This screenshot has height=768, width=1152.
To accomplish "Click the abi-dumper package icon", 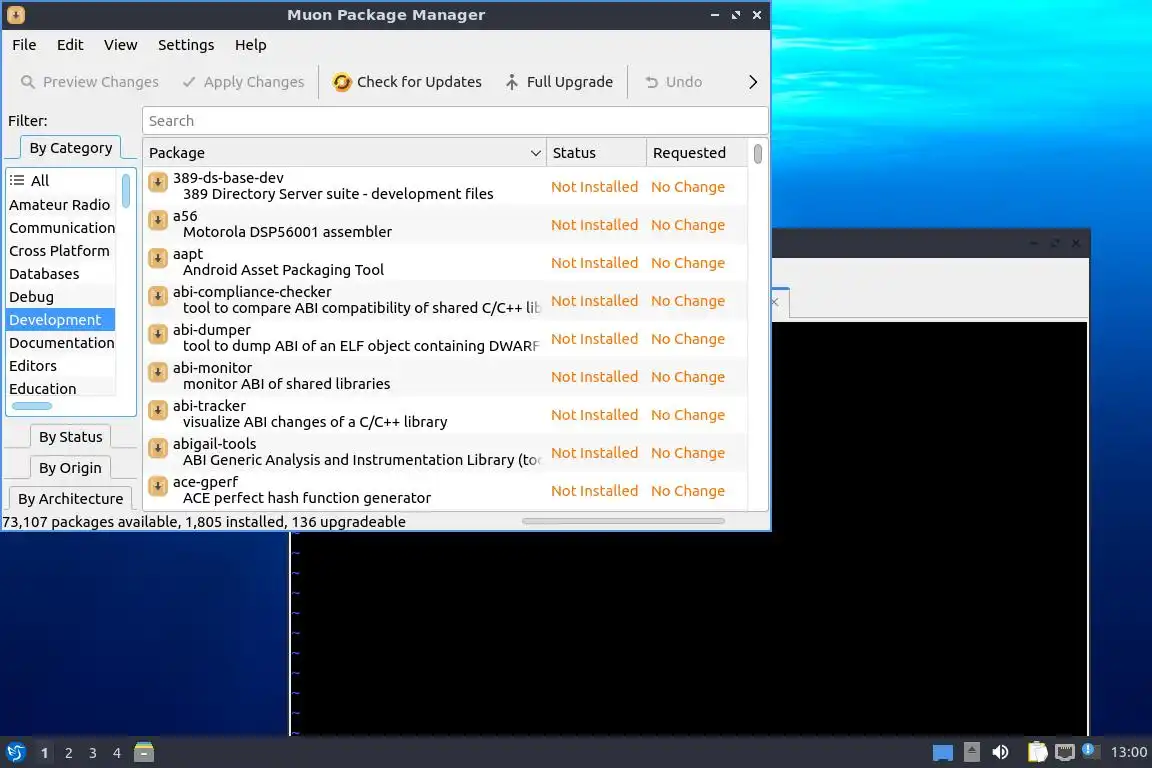I will pyautogui.click(x=158, y=334).
